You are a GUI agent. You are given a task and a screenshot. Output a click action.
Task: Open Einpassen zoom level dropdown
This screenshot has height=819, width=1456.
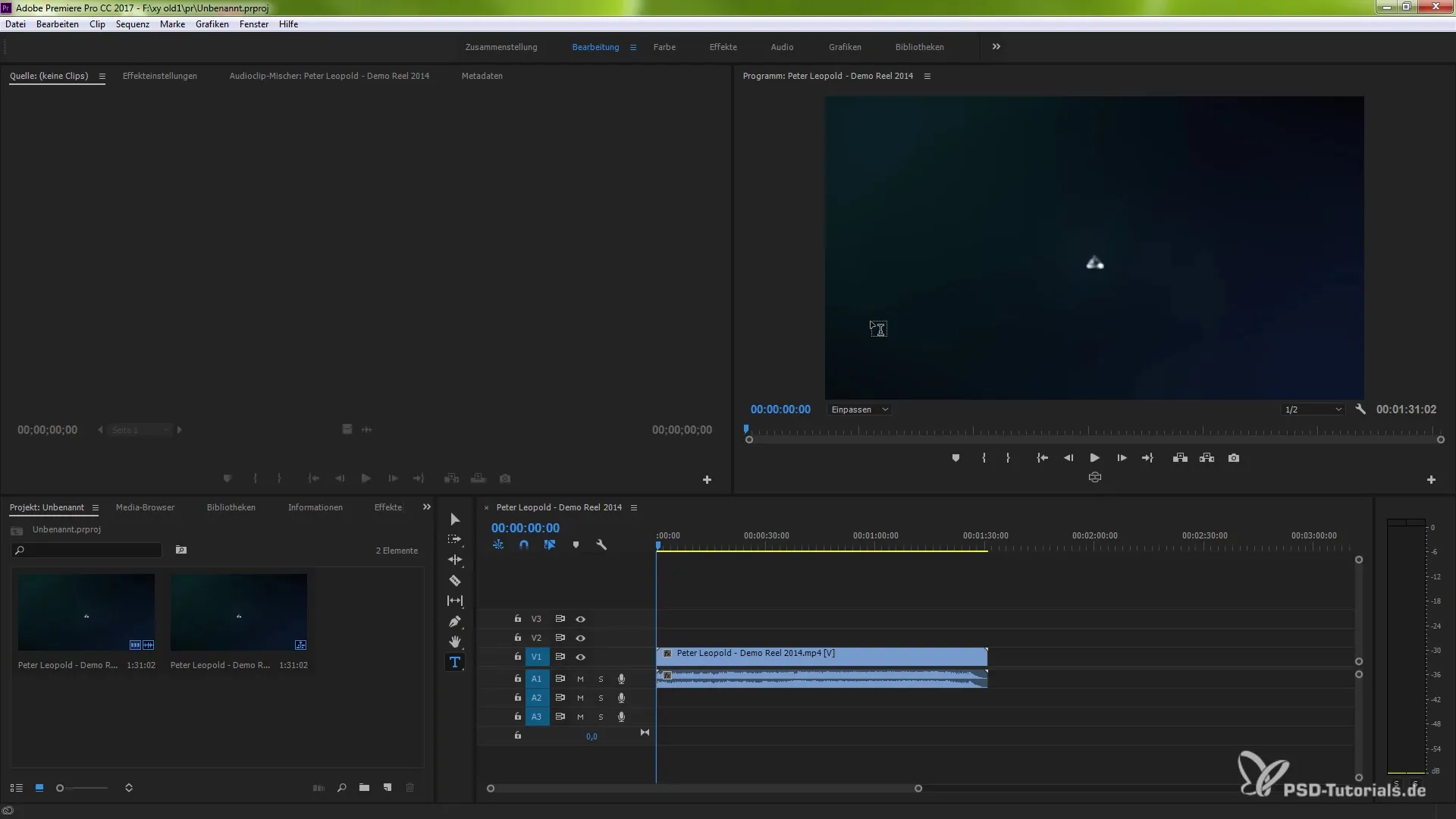(859, 409)
